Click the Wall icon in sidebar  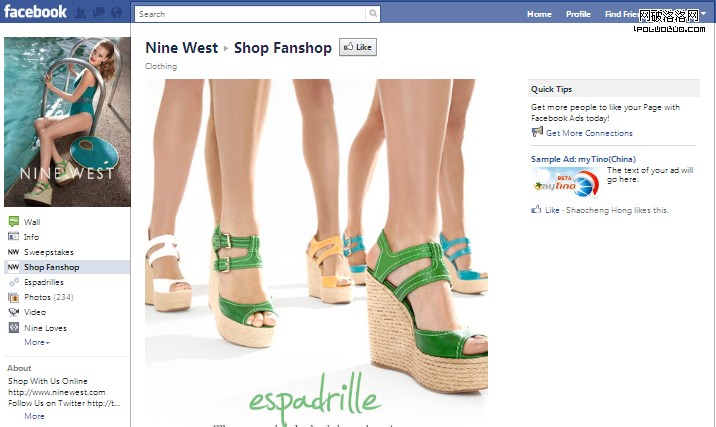[14, 222]
